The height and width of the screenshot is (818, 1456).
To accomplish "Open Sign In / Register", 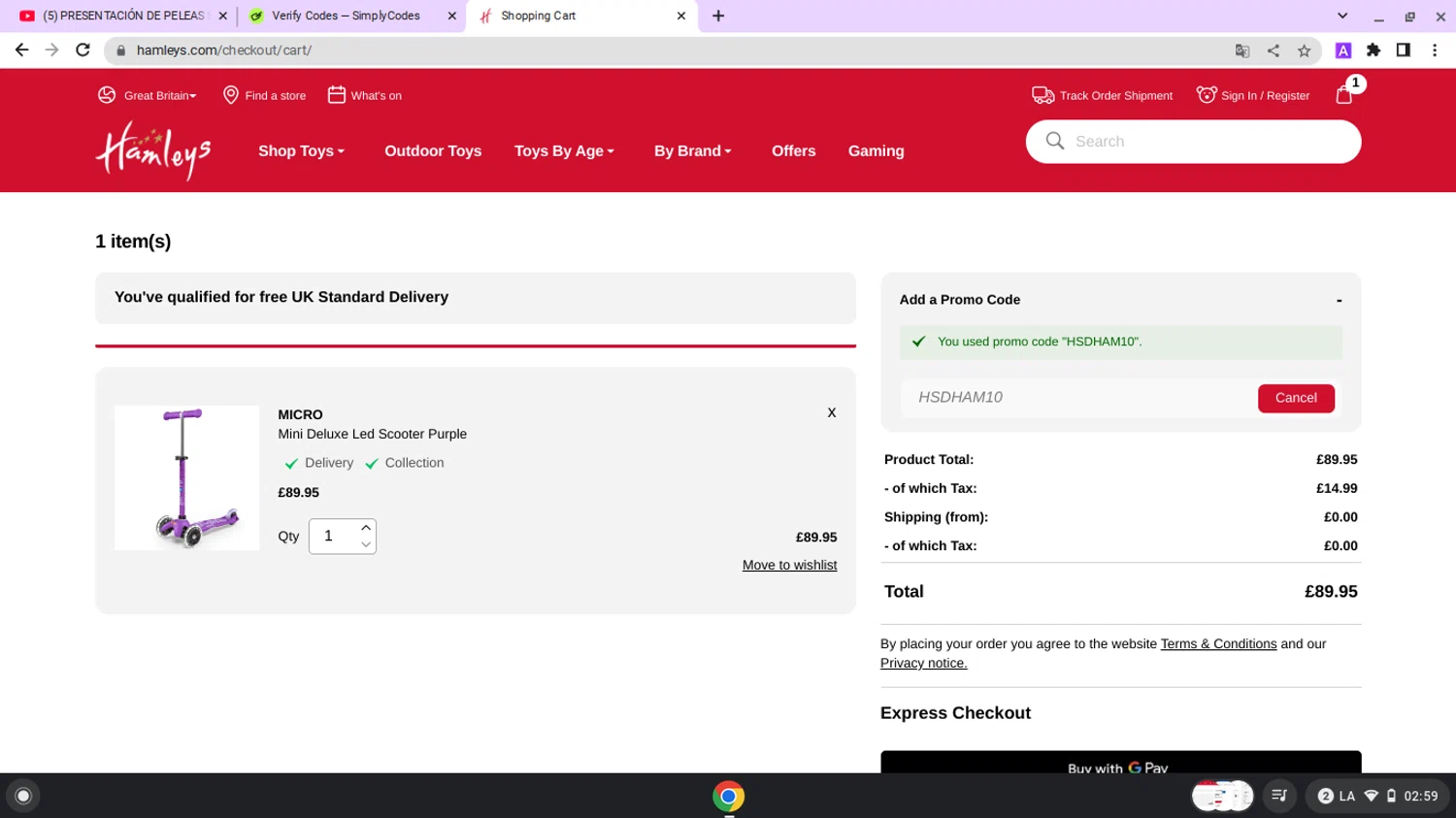I will coord(1253,95).
